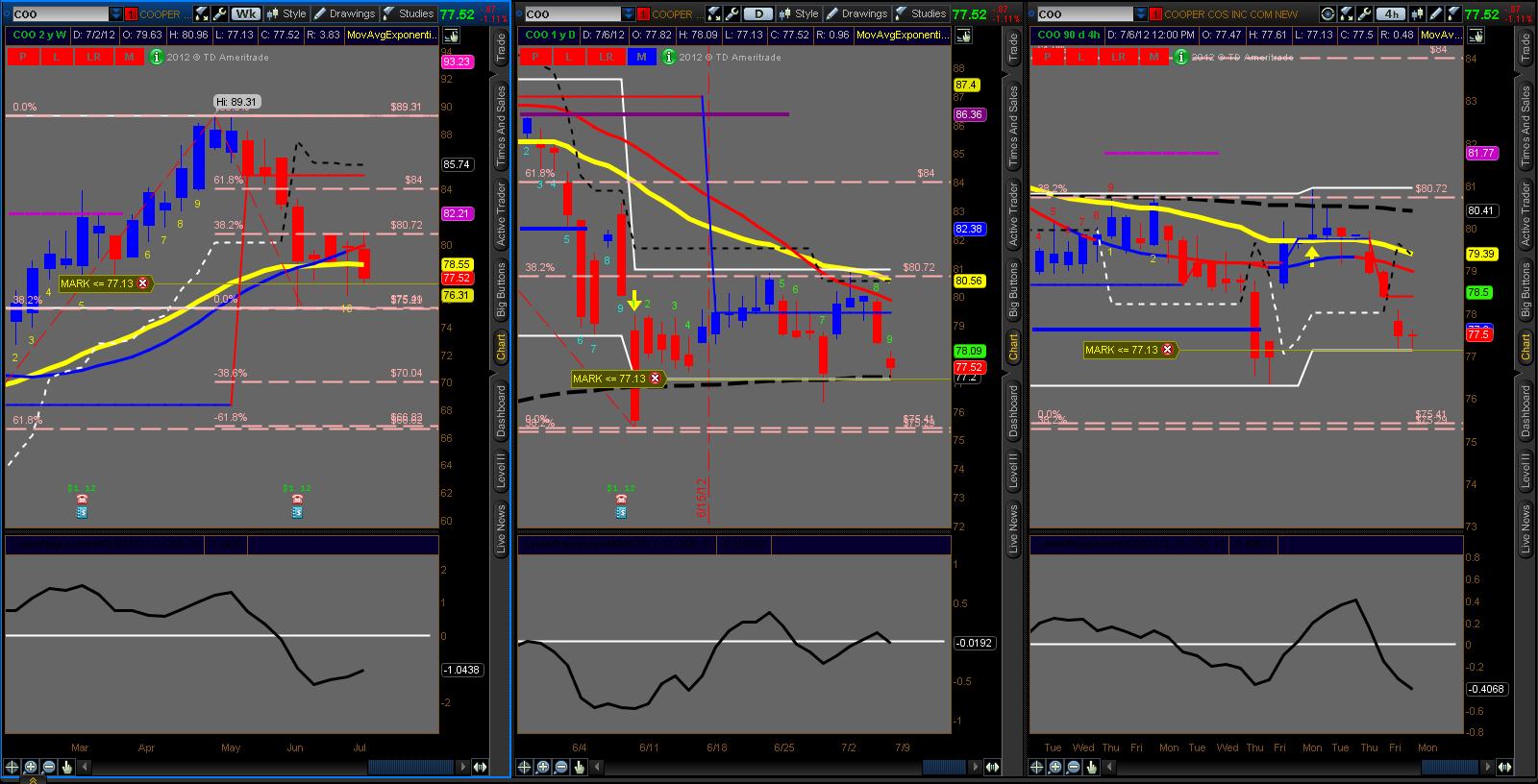This screenshot has height=784, width=1538.
Task: Click the green info icon on weekly chart
Action: [157, 57]
